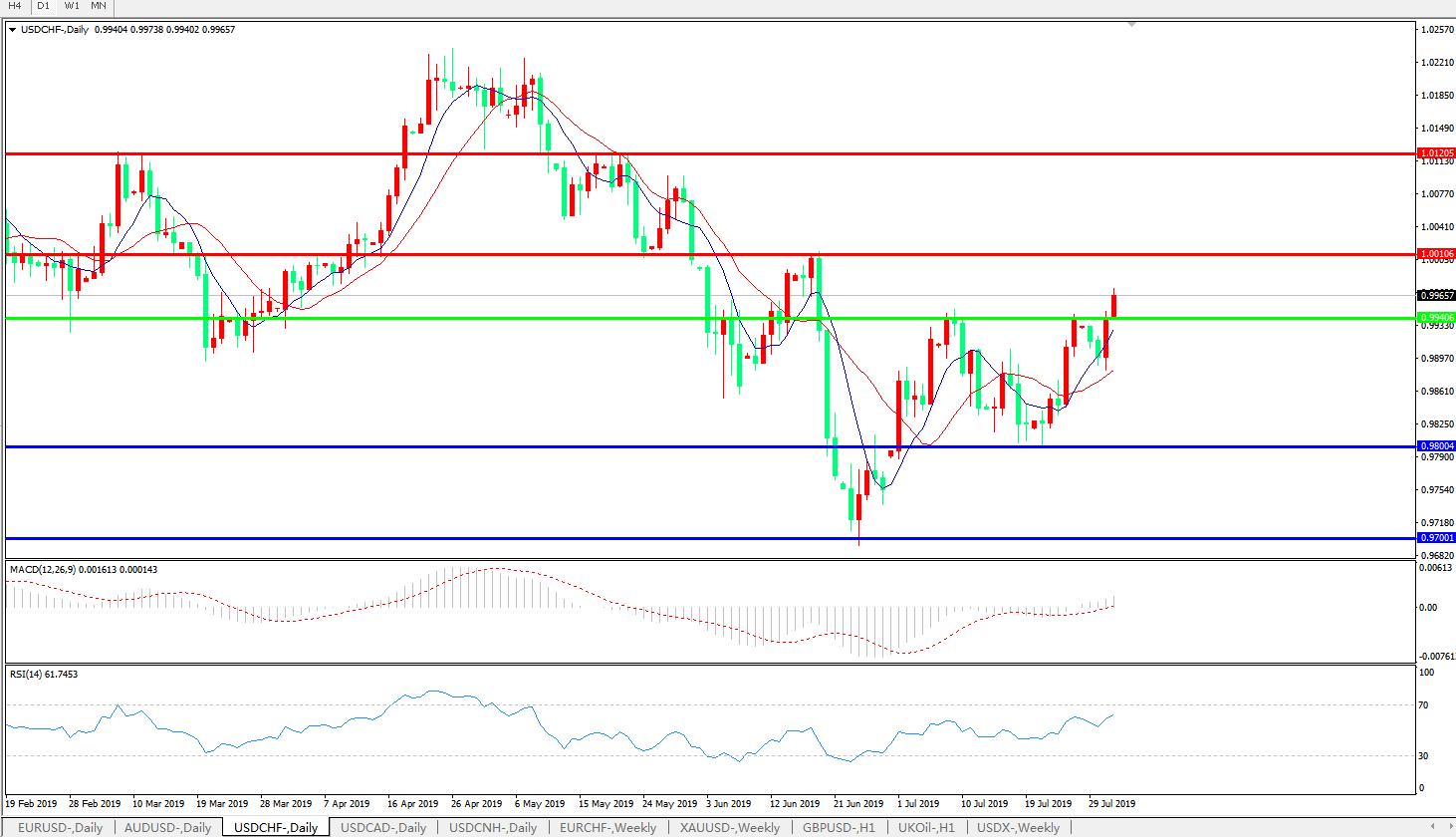The width and height of the screenshot is (1456, 837).
Task: Enable the W1 weekly timeframe
Action: [x=72, y=6]
